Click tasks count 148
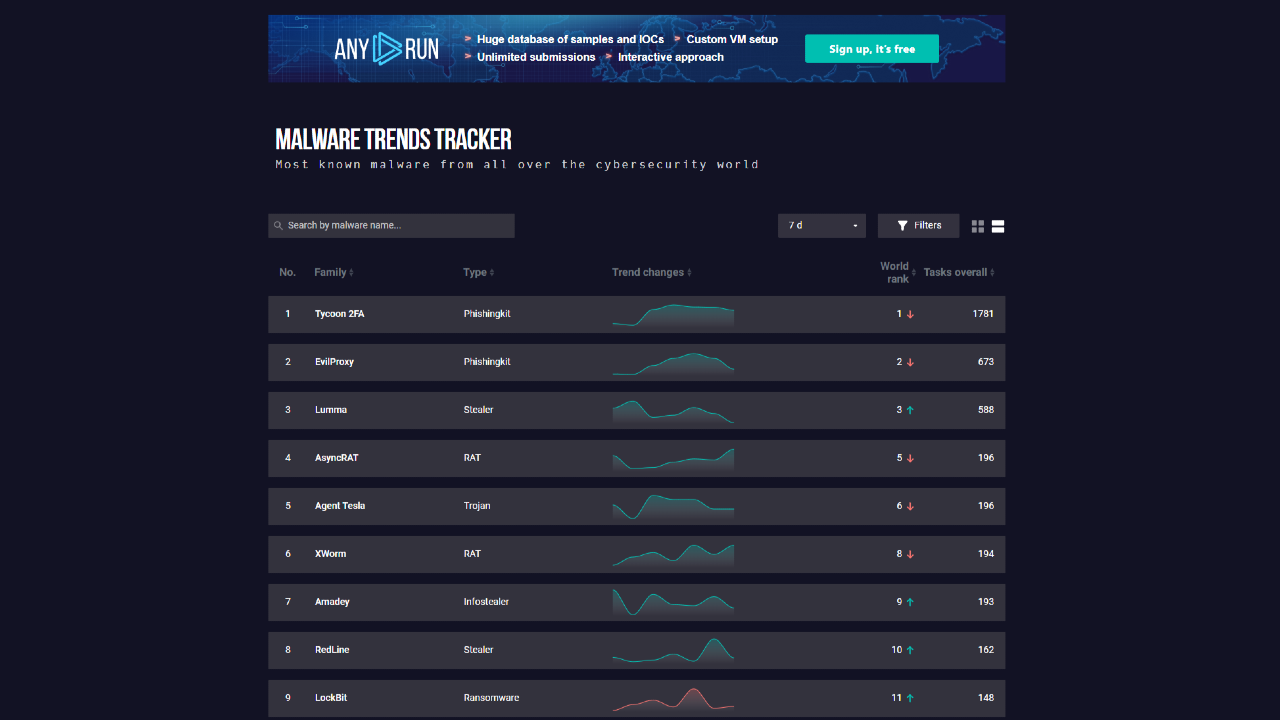This screenshot has height=720, width=1280. [986, 698]
